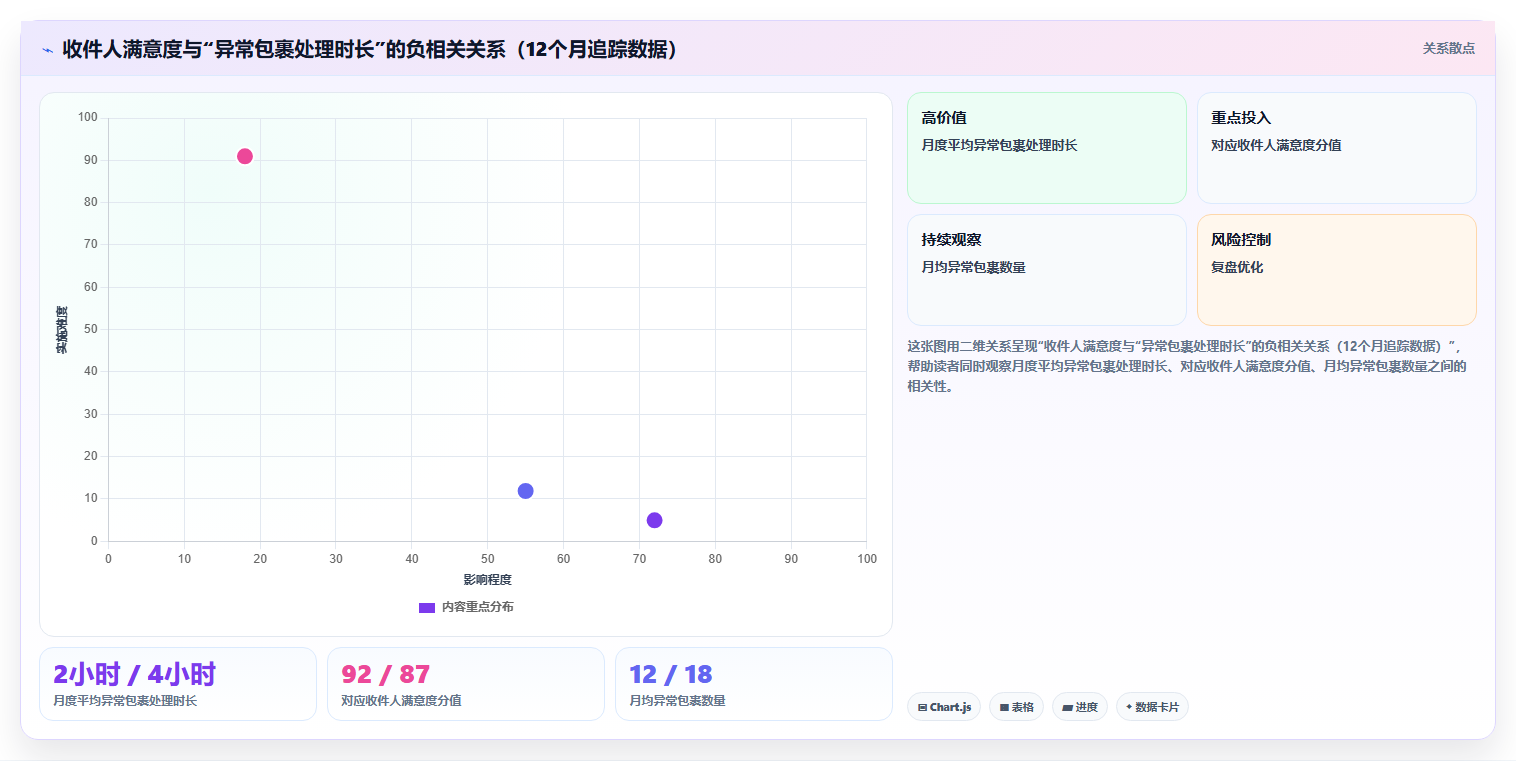This screenshot has width=1516, height=761.
Task: Click the 影响程度 x-axis title
Action: coord(487,580)
